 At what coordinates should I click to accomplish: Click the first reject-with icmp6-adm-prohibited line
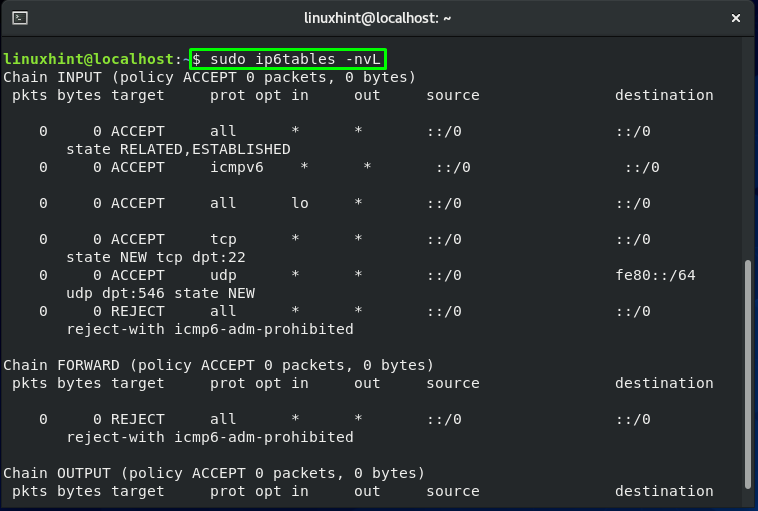[210, 329]
